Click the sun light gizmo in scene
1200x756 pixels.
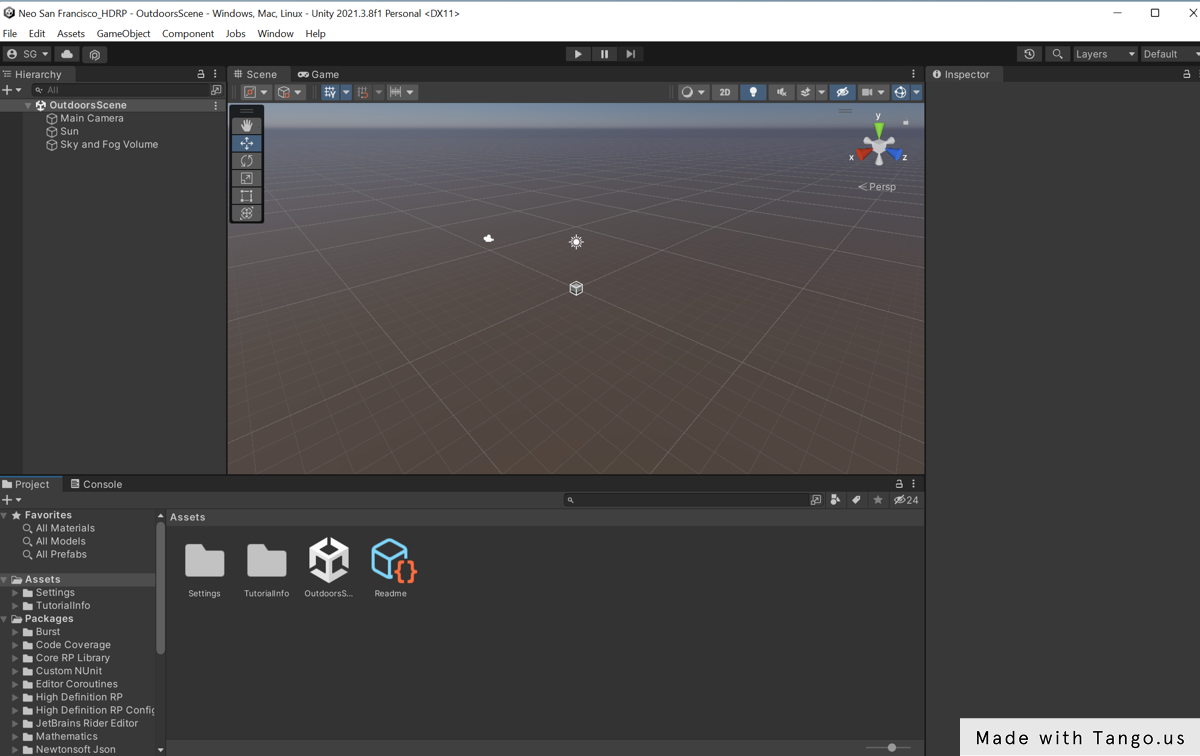coord(576,242)
